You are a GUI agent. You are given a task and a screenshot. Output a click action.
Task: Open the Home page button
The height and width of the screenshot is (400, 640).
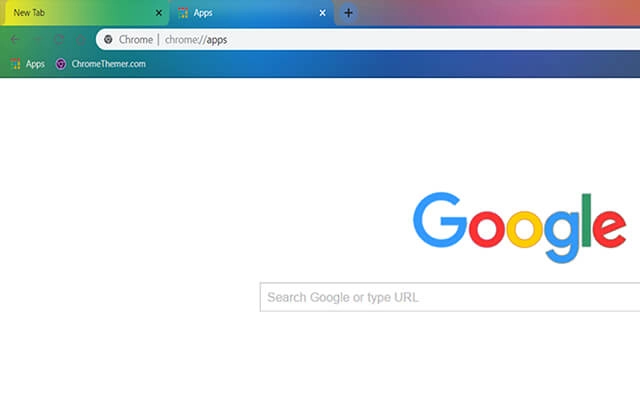coord(81,40)
